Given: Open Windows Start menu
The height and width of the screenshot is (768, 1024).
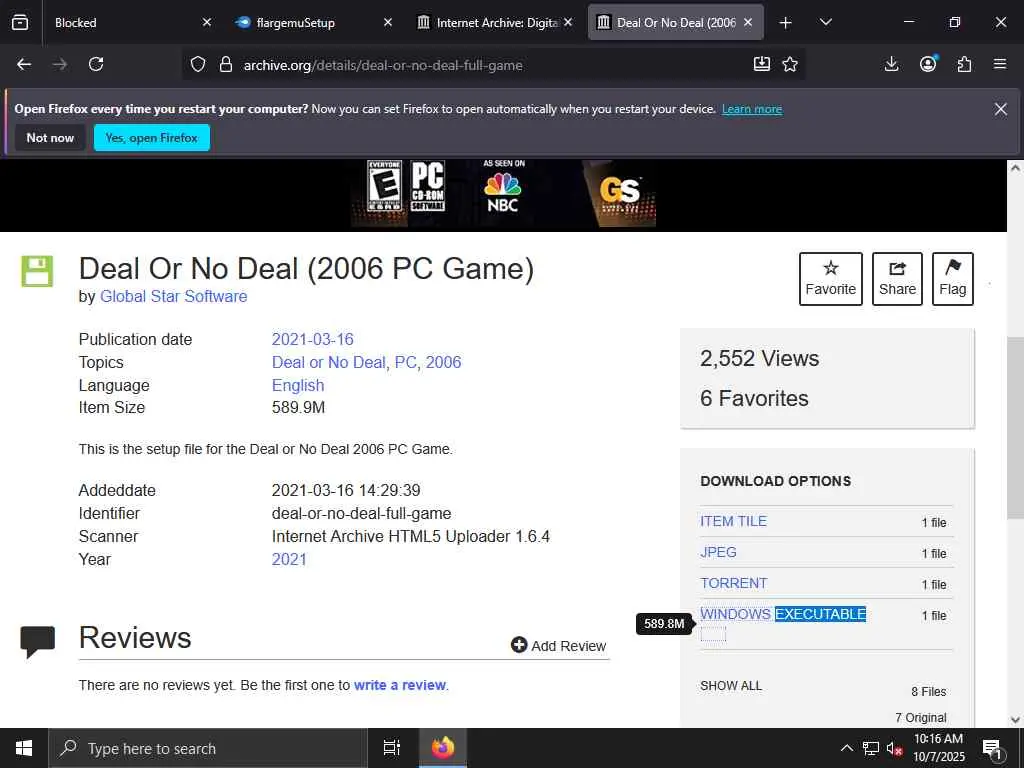Looking at the screenshot, I should [24, 748].
